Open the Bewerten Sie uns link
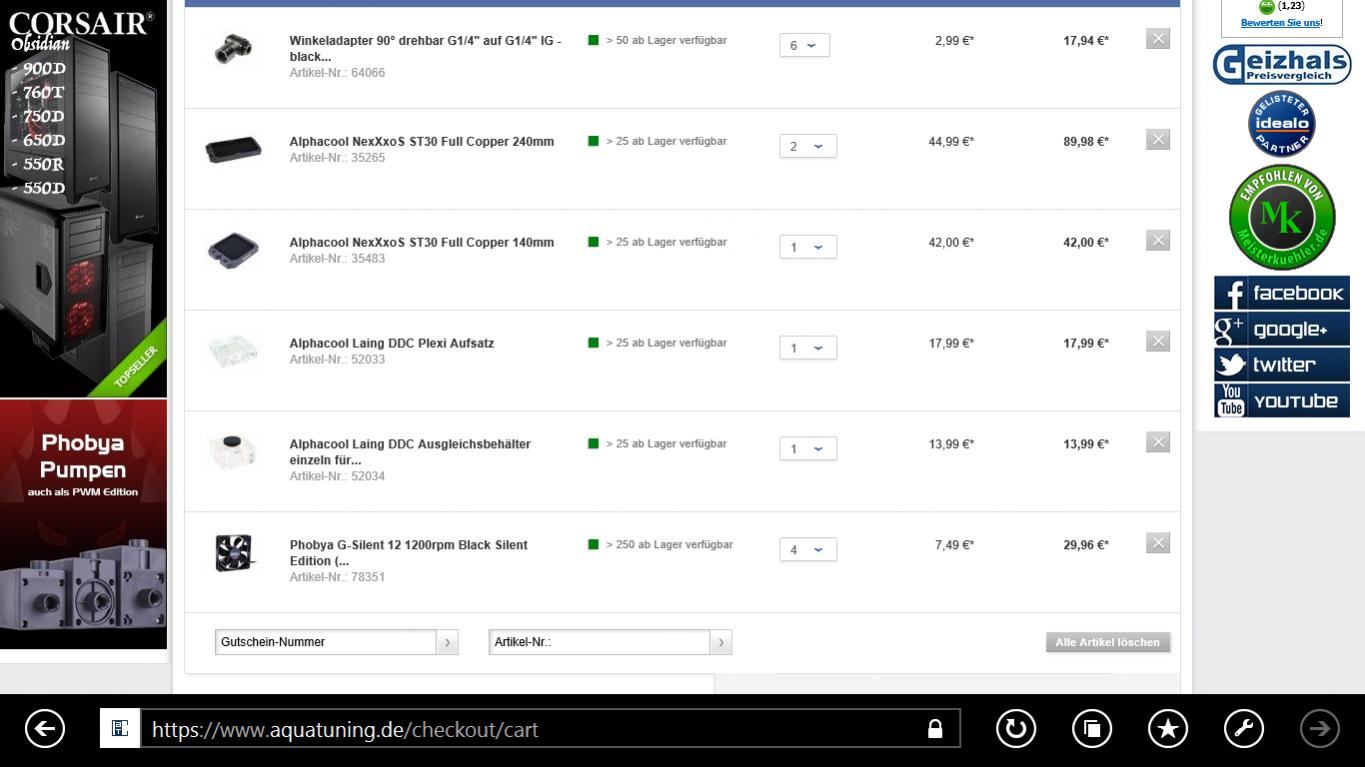 (x=1281, y=23)
